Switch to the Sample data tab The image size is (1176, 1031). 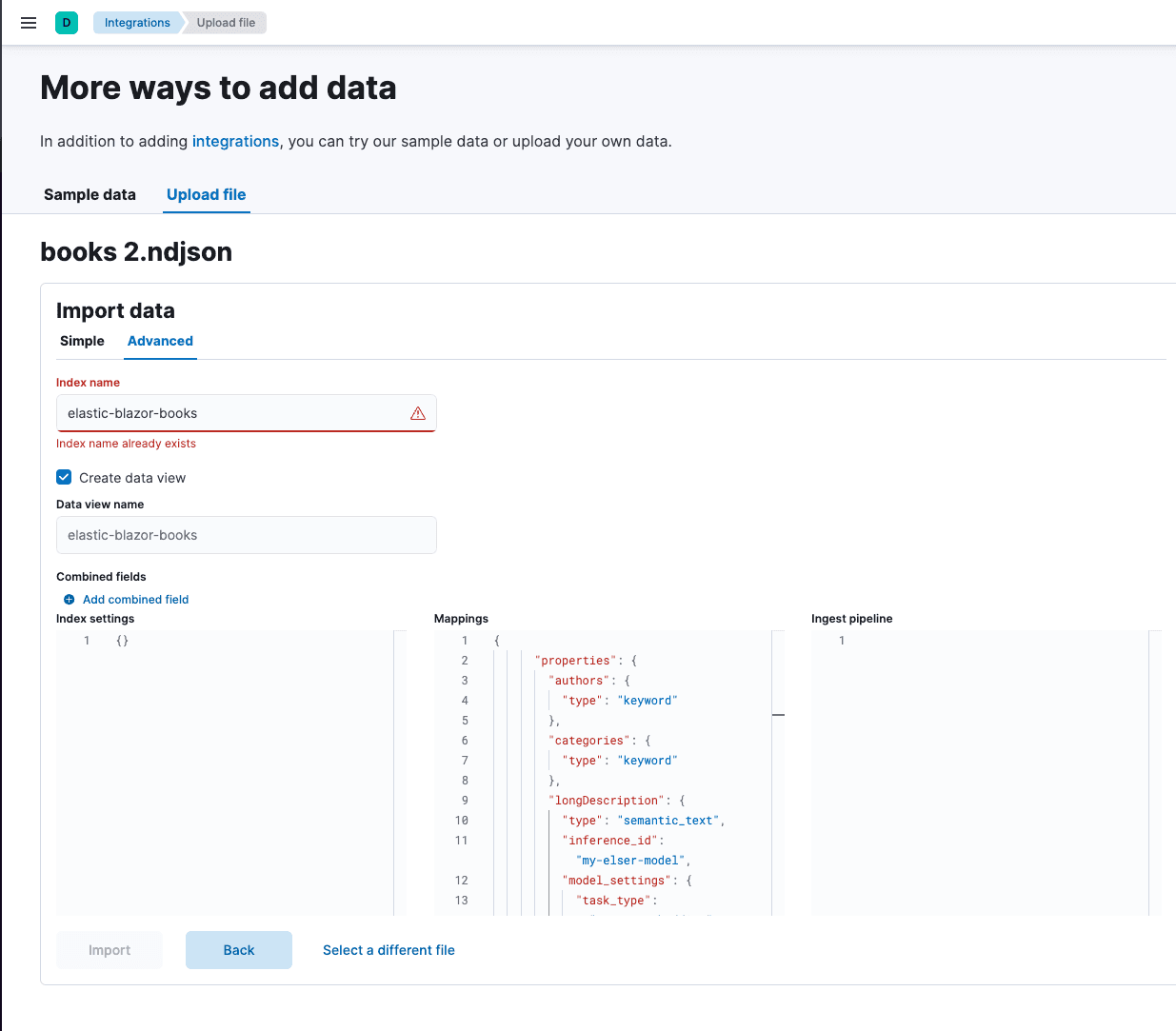(90, 194)
